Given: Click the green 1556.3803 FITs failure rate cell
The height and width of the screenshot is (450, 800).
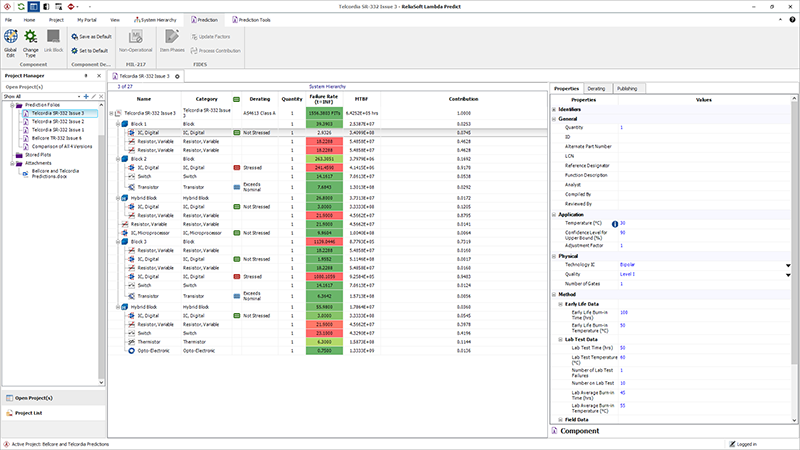Looking at the screenshot, I should click(x=324, y=113).
